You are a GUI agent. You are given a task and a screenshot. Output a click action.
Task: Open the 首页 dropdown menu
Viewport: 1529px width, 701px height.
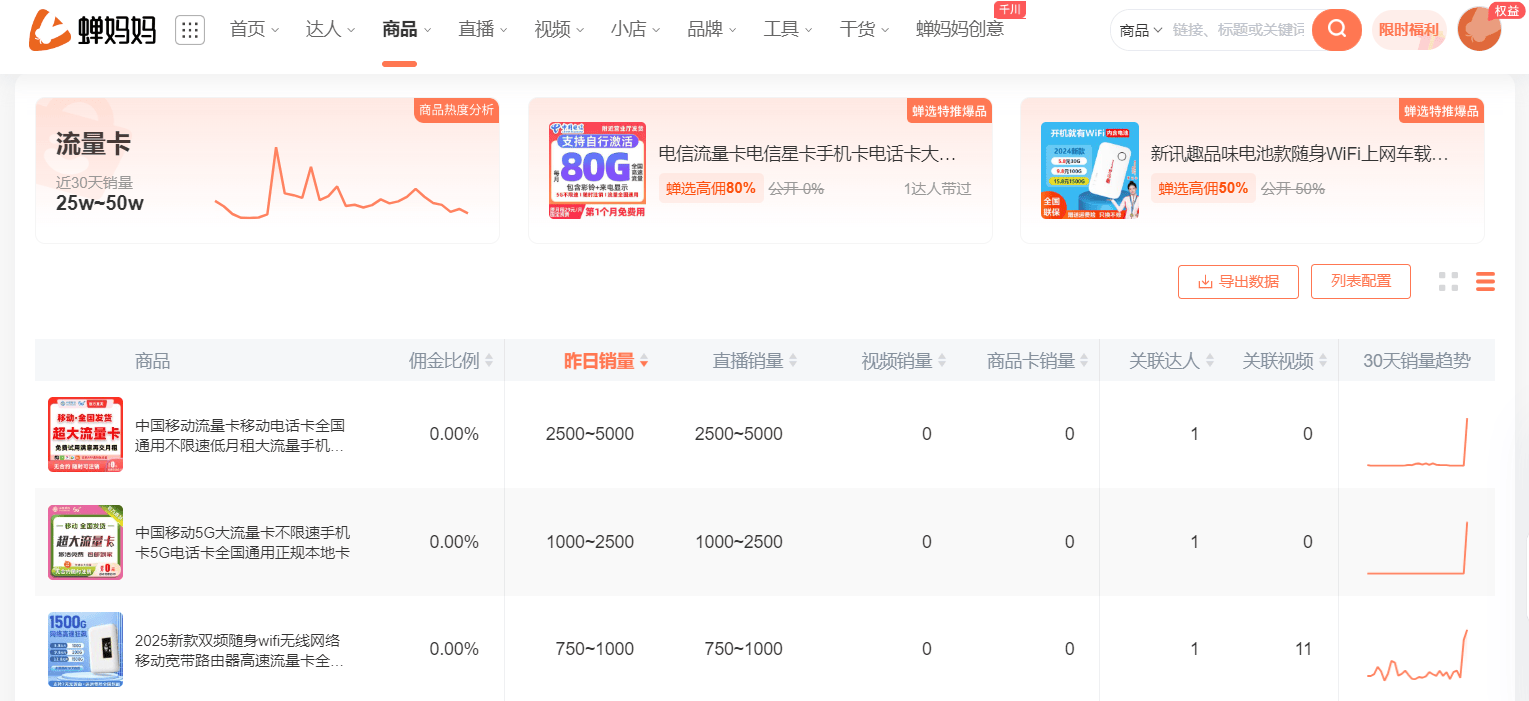(x=254, y=30)
